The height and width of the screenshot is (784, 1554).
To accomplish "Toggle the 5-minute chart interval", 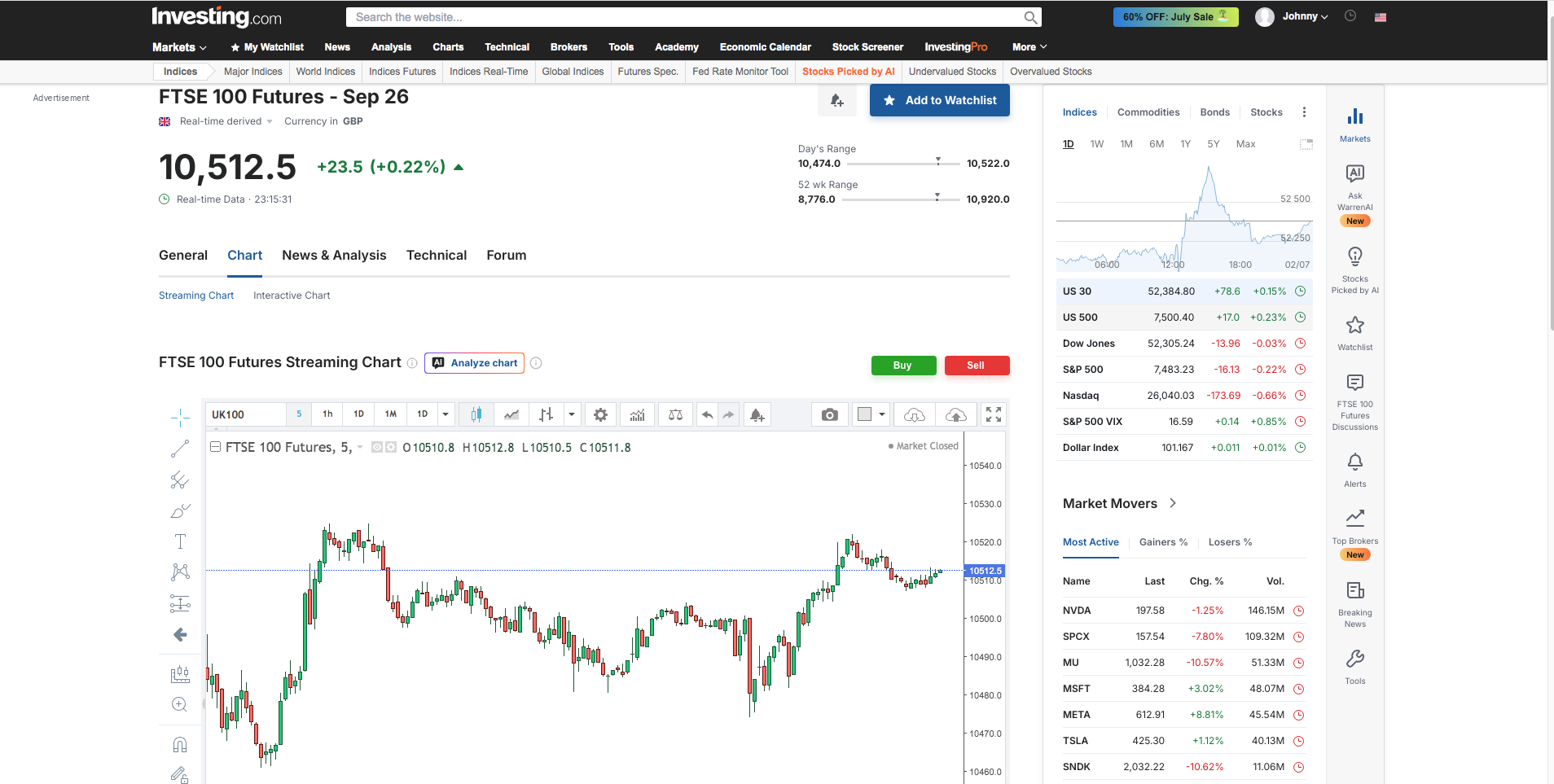I will 299,414.
